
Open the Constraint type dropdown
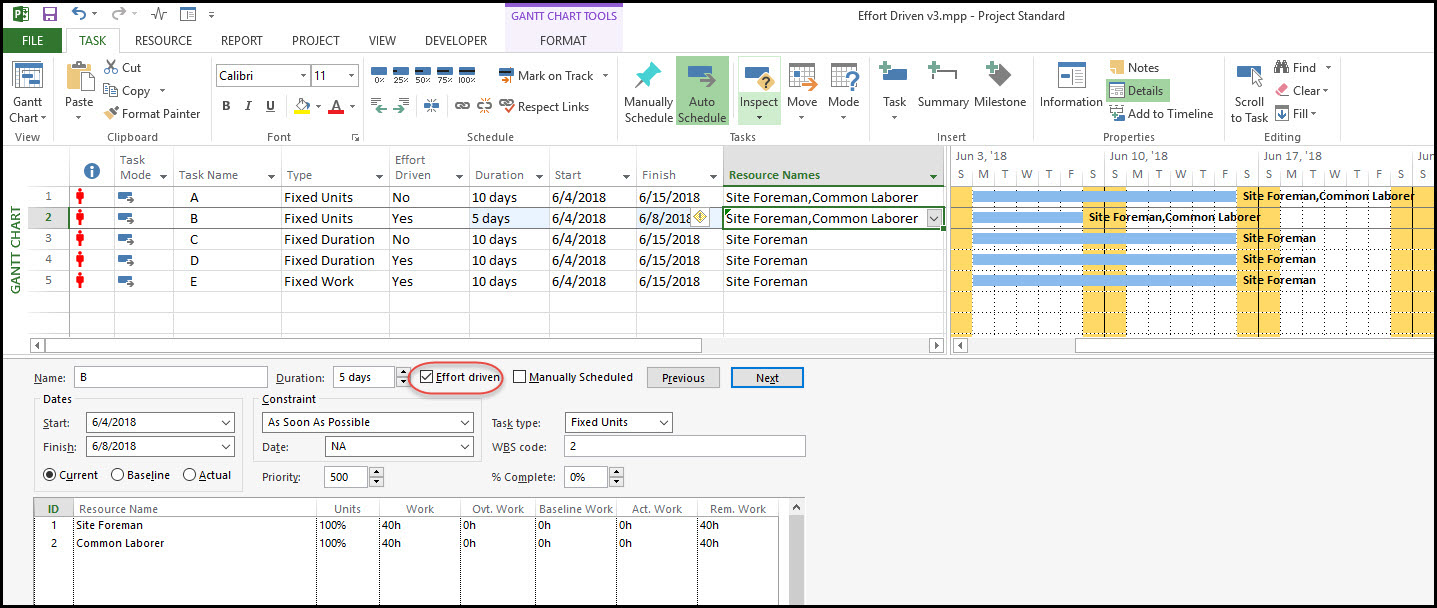coord(465,422)
